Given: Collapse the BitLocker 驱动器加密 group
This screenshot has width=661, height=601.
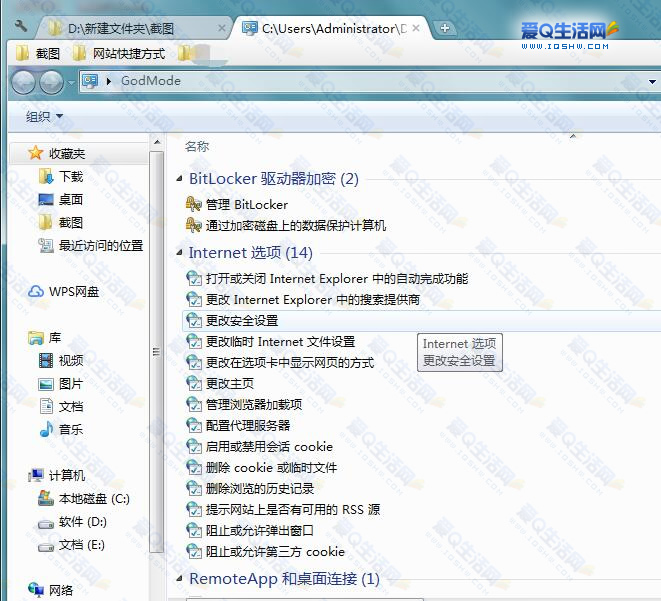Looking at the screenshot, I should (x=179, y=179).
